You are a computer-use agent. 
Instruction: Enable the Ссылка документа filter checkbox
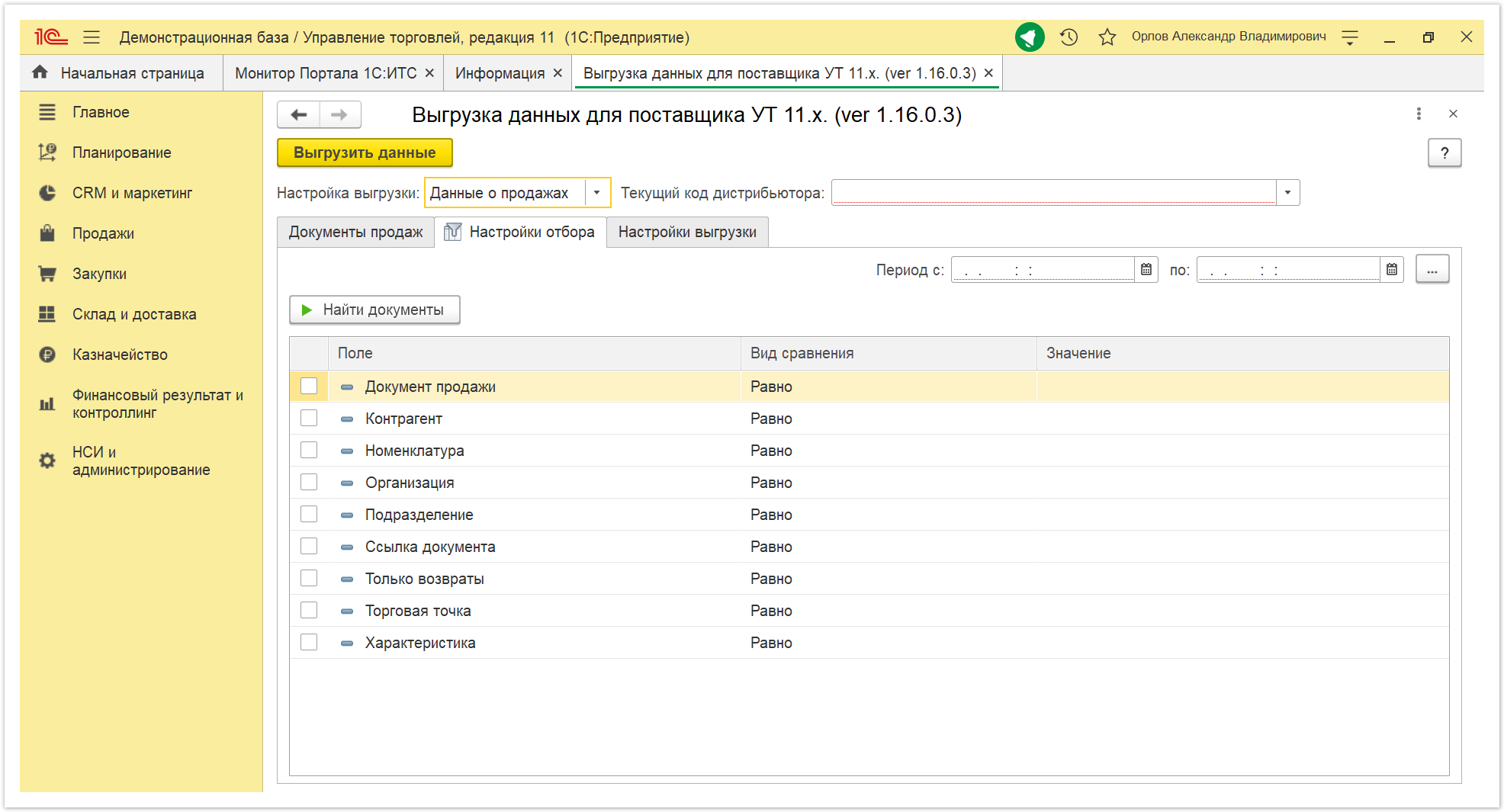[309, 546]
